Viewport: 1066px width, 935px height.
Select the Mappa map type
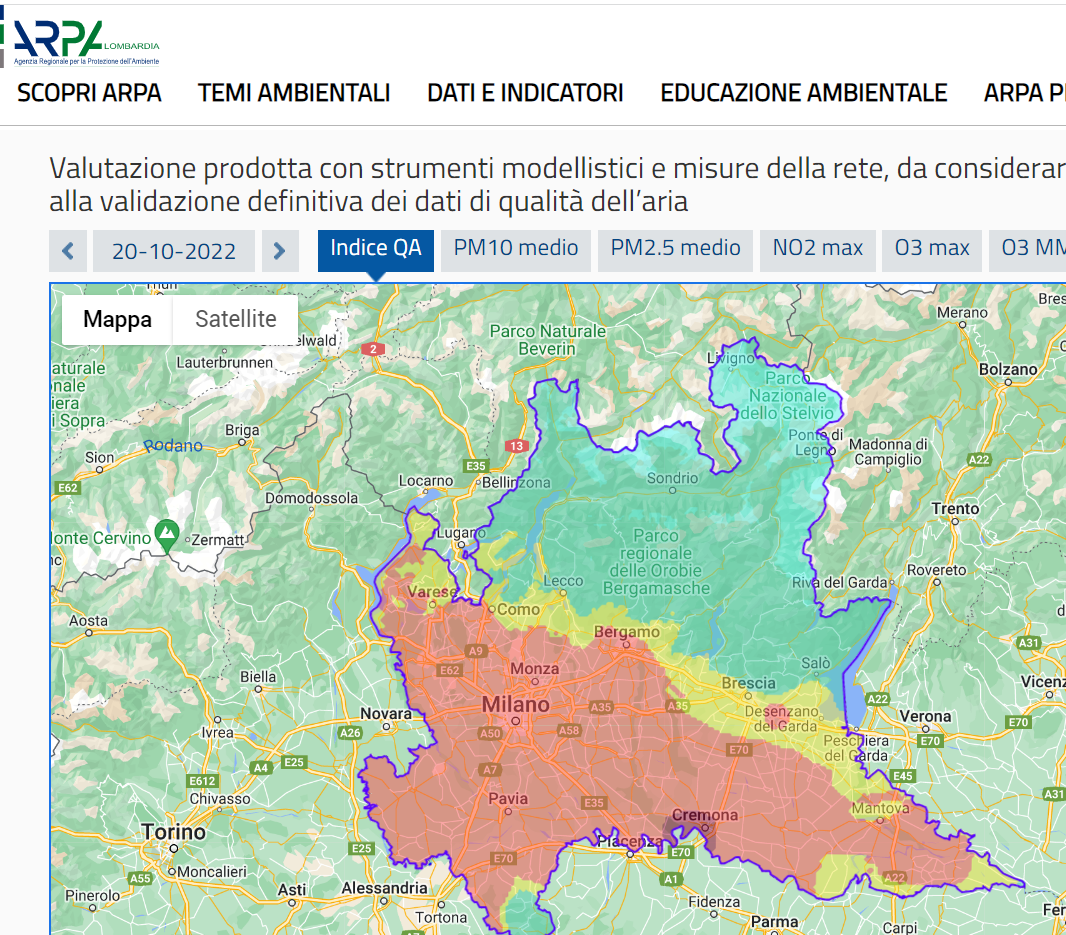117,319
